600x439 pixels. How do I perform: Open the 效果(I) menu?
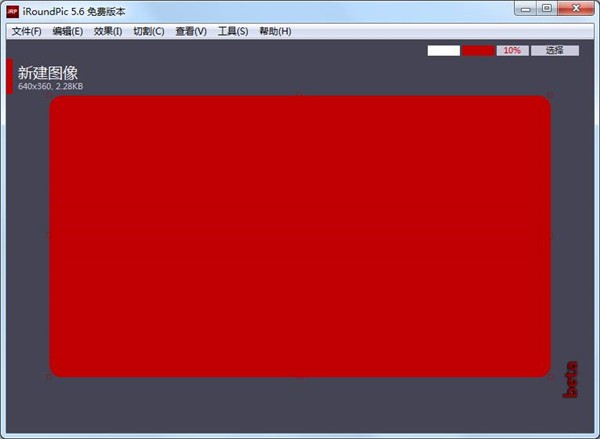[x=108, y=31]
